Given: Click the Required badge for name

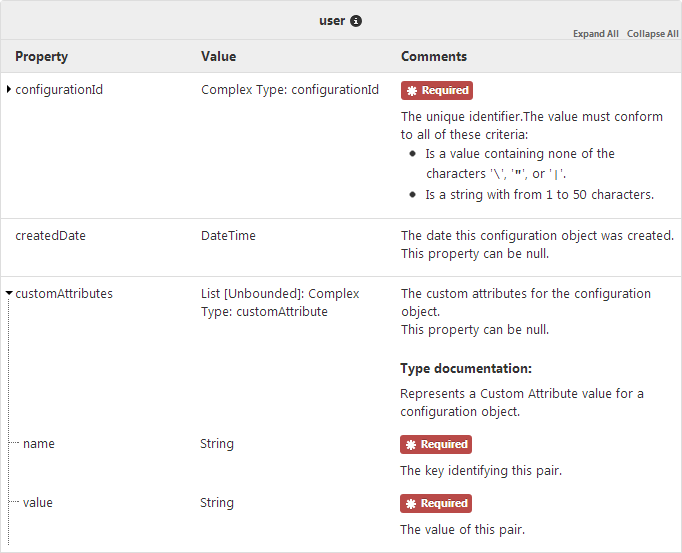Looking at the screenshot, I should 436,444.
